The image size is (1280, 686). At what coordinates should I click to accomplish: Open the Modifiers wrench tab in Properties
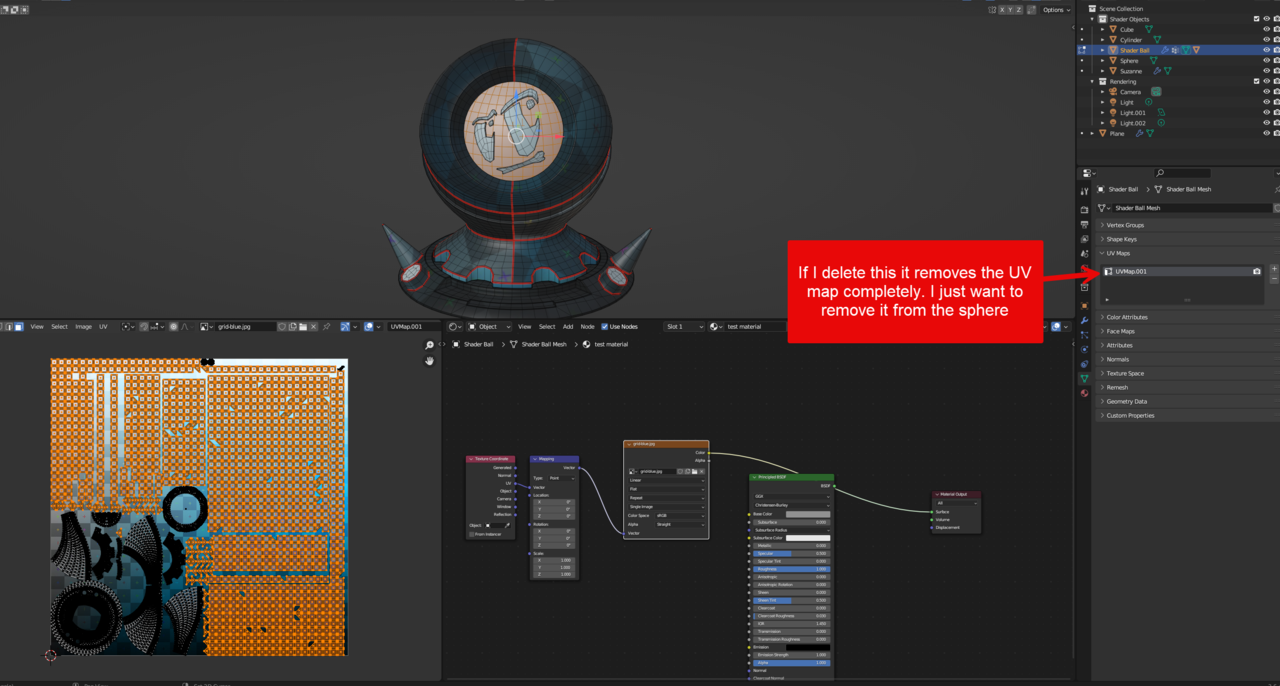coord(1085,321)
